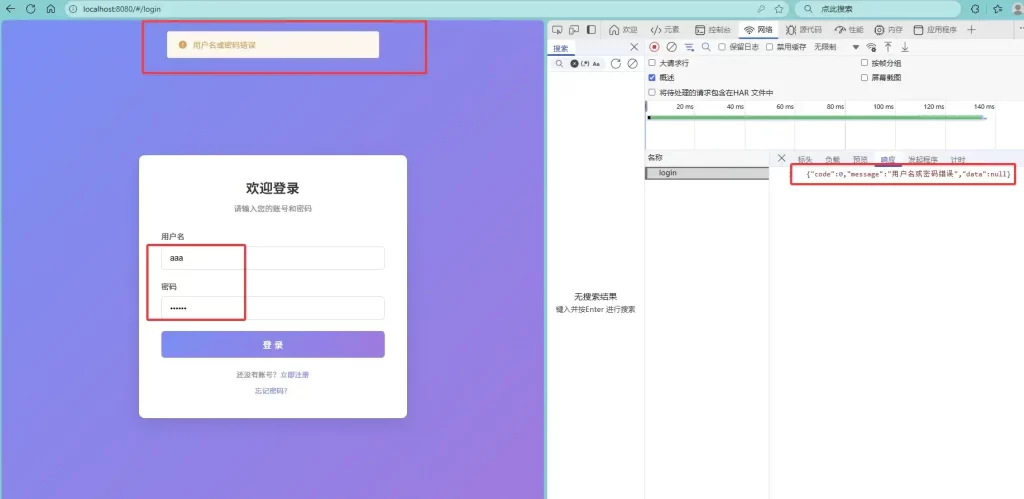This screenshot has height=499, width=1024.
Task: Open the 标头 tab in request details
Action: click(804, 160)
